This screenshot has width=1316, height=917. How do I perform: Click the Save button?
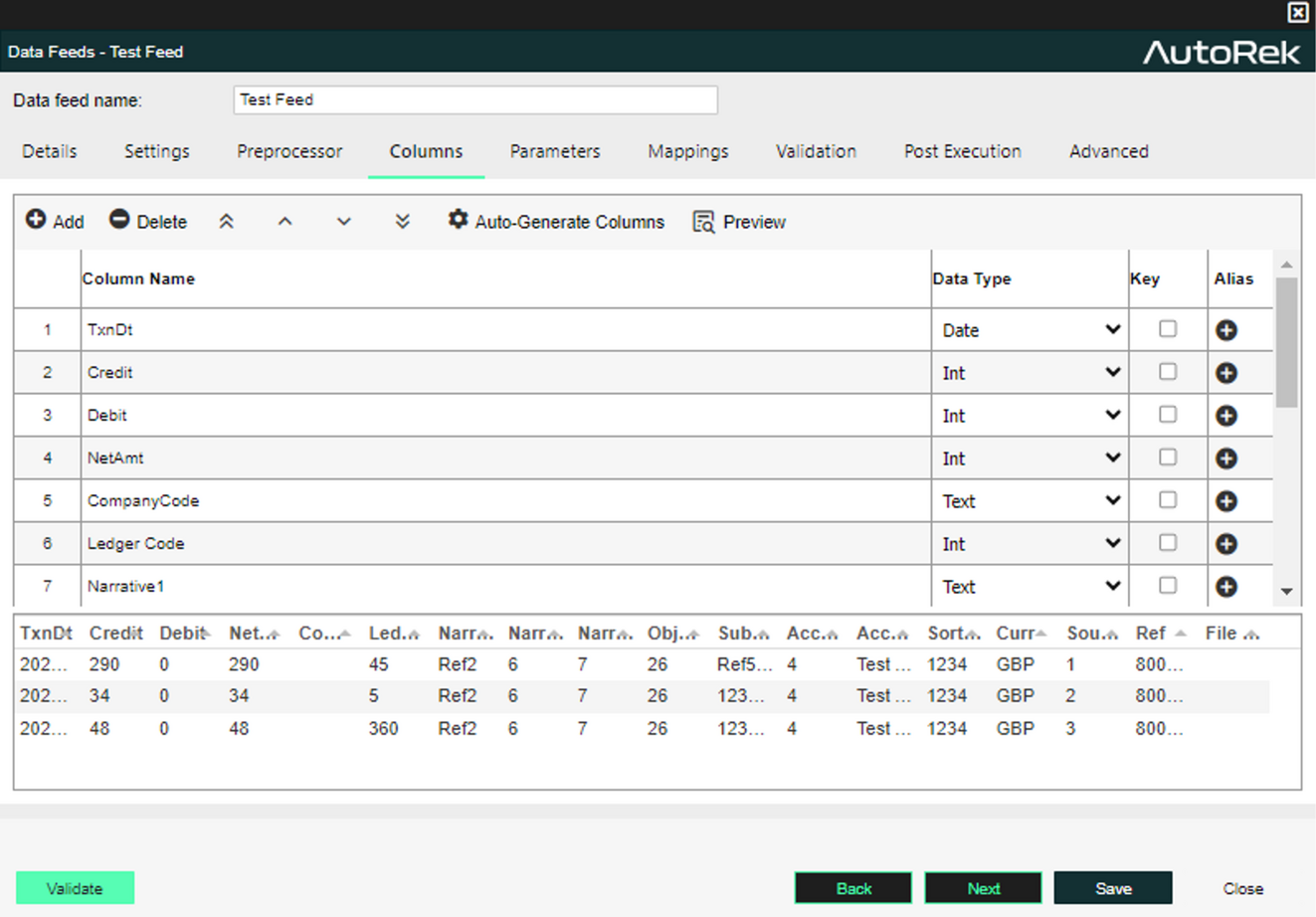tap(1113, 888)
